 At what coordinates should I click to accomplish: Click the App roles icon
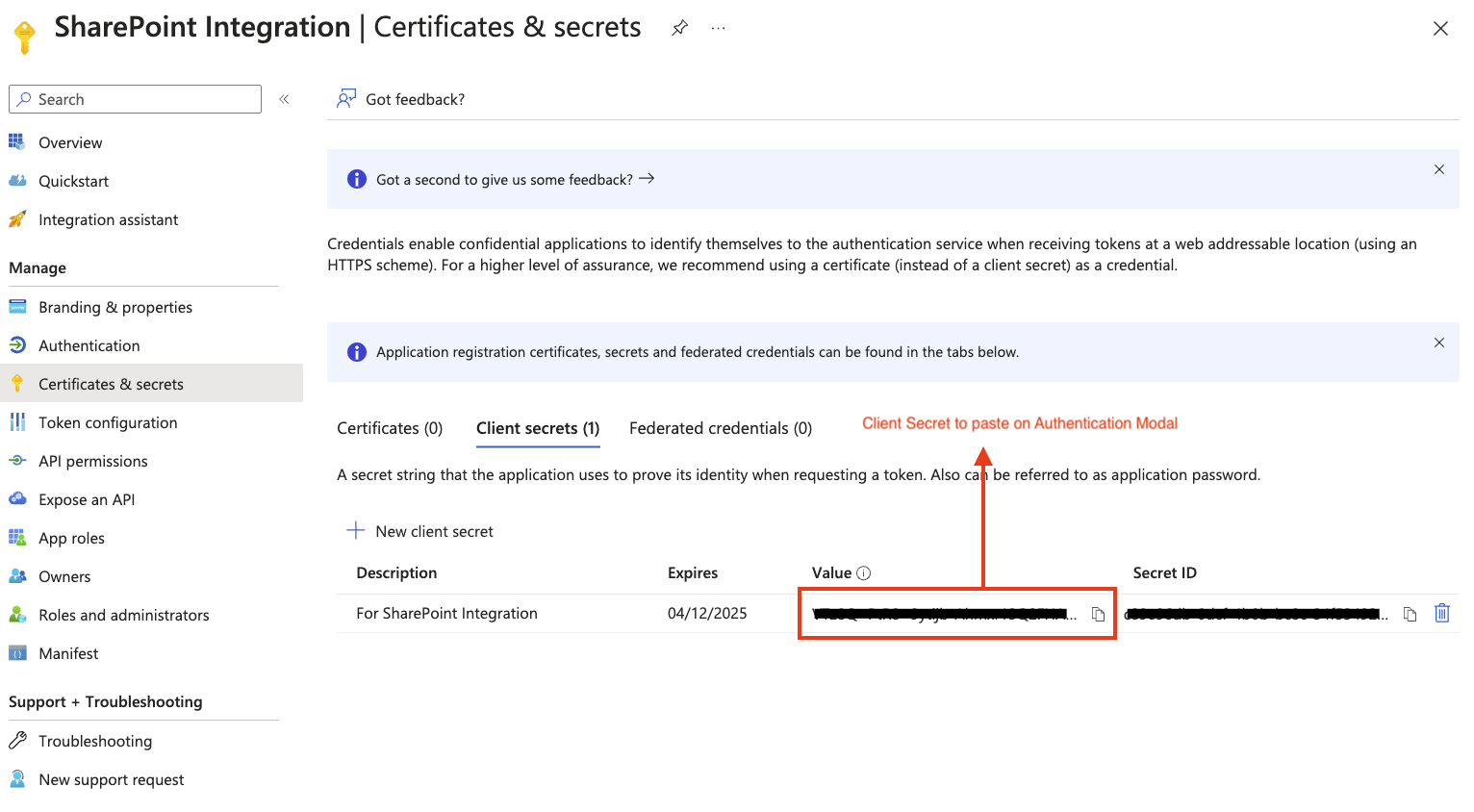point(17,537)
